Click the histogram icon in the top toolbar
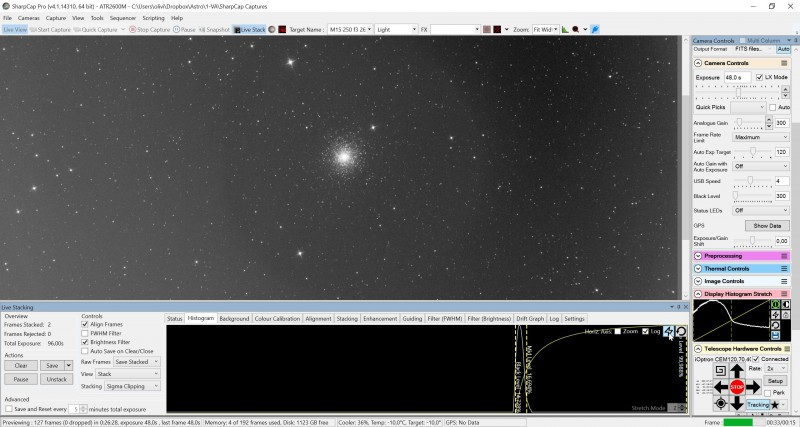The height and width of the screenshot is (427, 800). [565, 30]
